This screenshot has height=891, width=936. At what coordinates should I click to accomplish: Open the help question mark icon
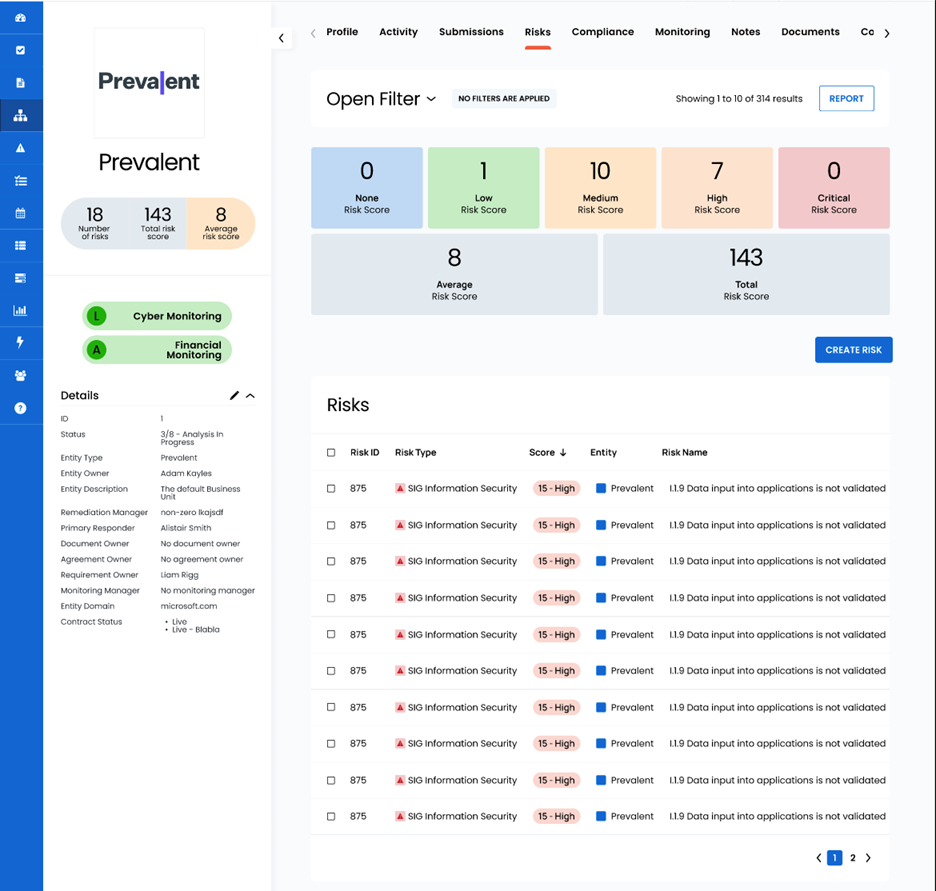coord(20,408)
